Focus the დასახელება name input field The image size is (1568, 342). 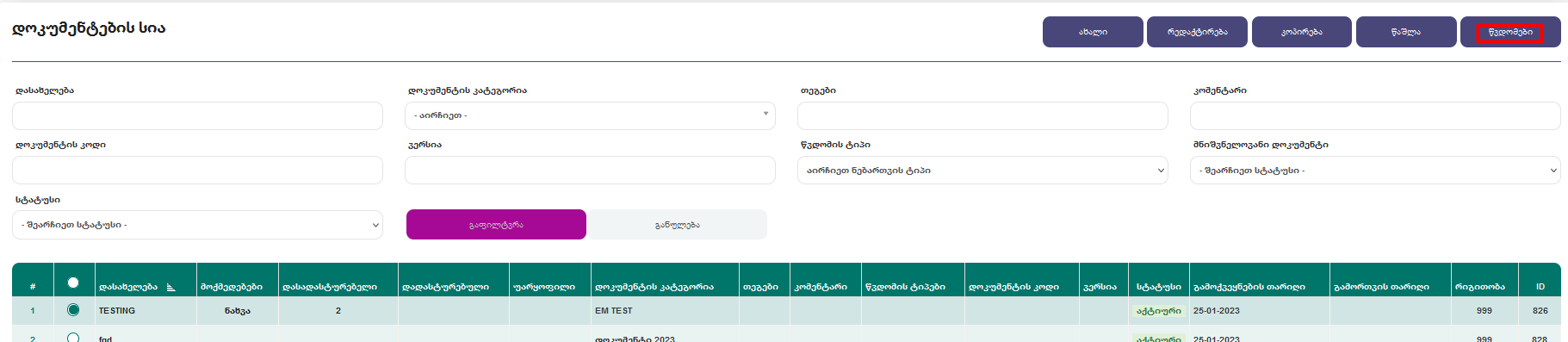pos(197,115)
